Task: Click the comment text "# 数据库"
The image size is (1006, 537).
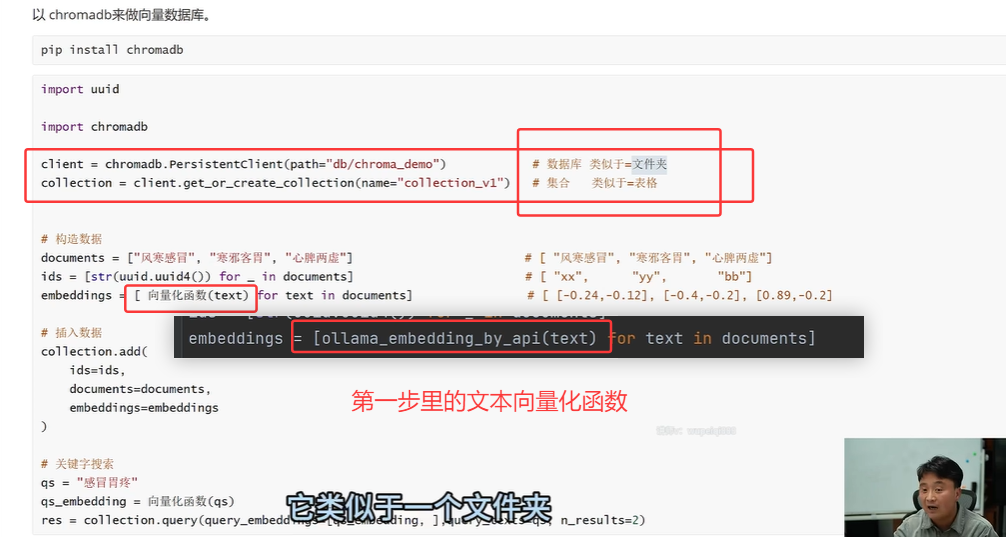Action: click(x=557, y=164)
